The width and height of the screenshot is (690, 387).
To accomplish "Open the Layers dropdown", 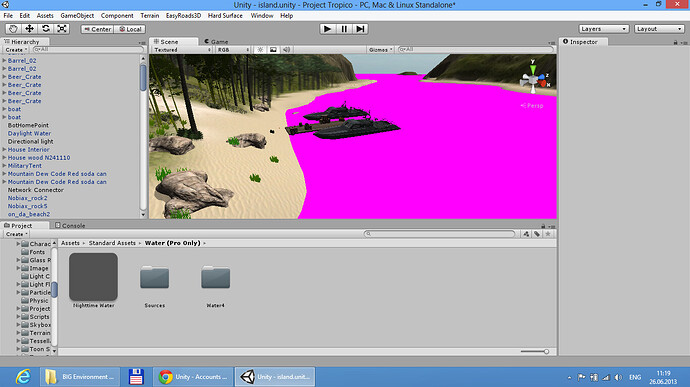I will point(603,29).
